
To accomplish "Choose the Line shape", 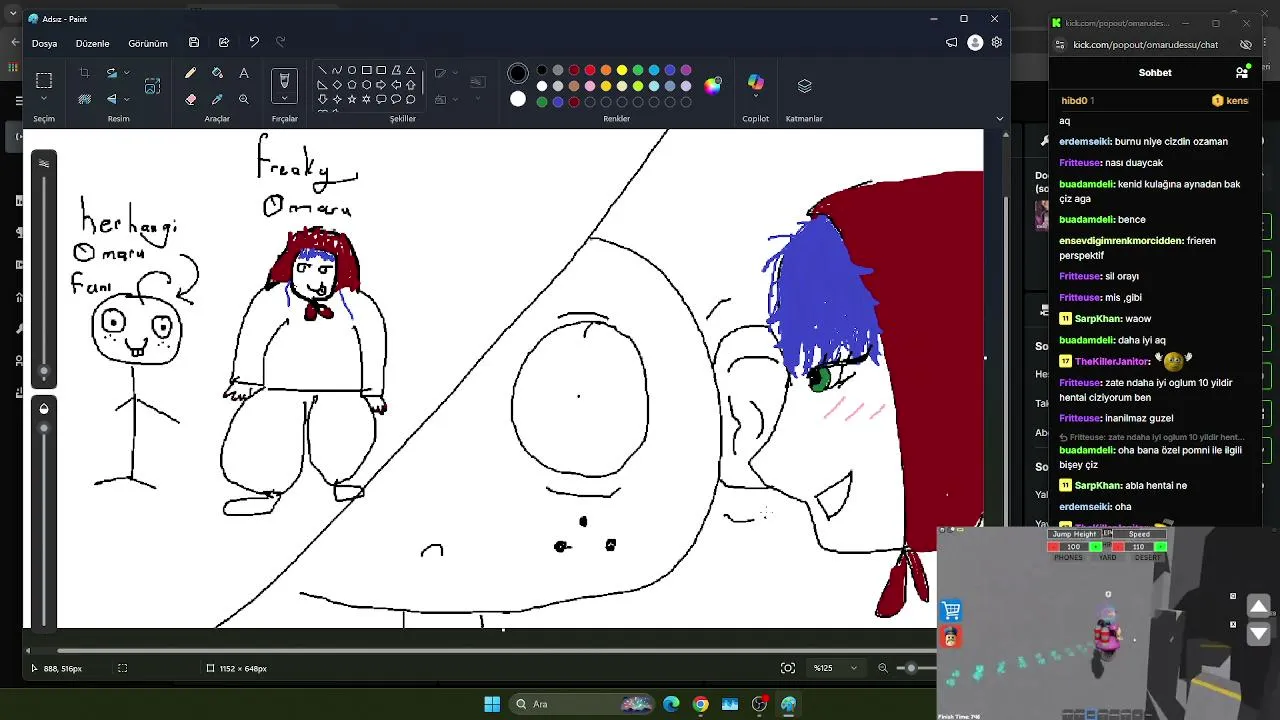I will (x=322, y=70).
